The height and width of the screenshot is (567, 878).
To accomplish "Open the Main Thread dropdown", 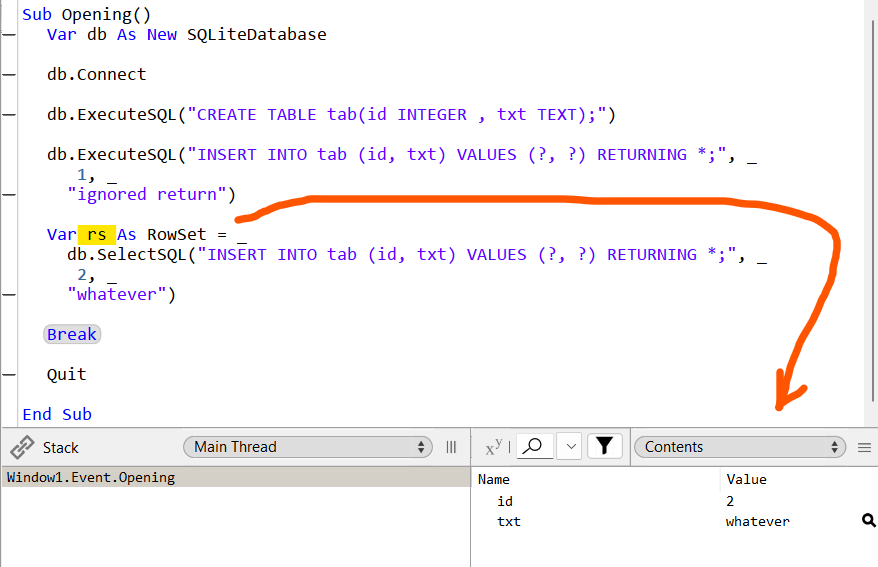I will click(x=308, y=447).
